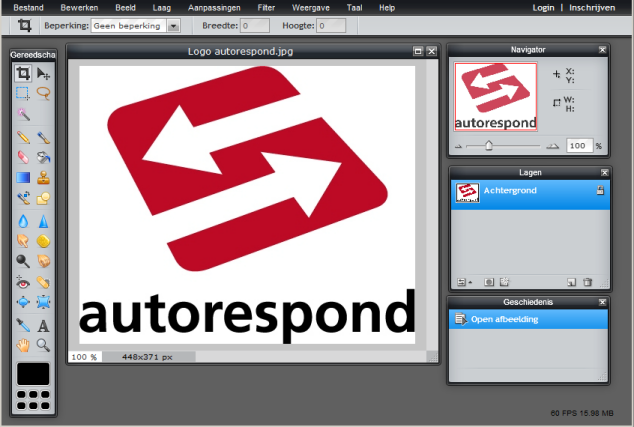Open the Help menu

[x=387, y=8]
